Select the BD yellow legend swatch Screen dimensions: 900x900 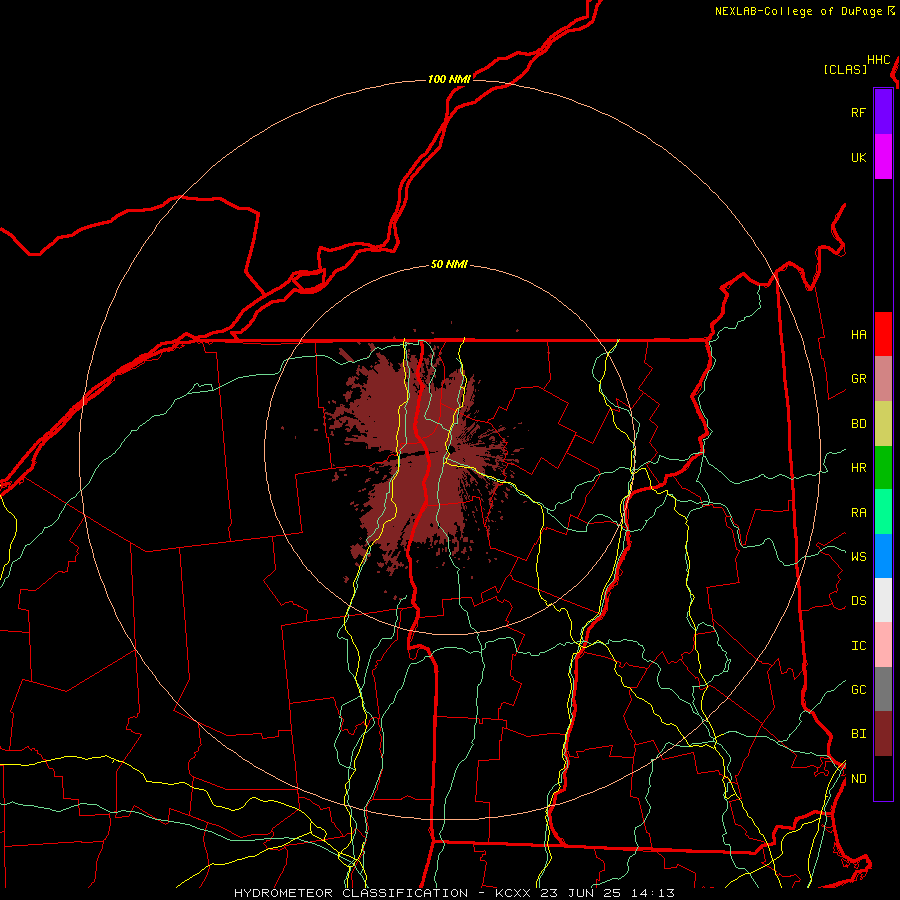(x=883, y=424)
